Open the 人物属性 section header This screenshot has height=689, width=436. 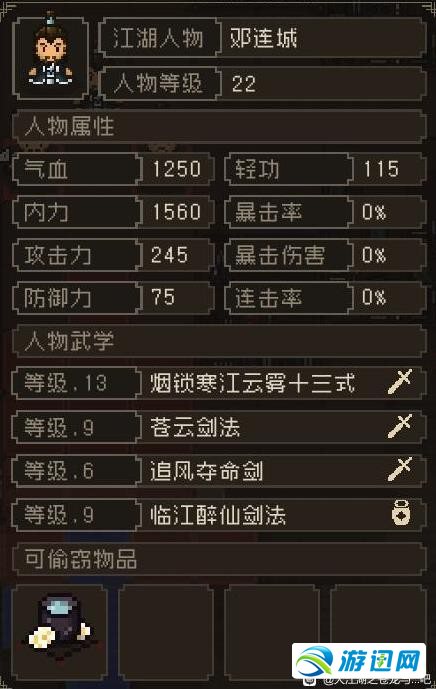[219, 127]
